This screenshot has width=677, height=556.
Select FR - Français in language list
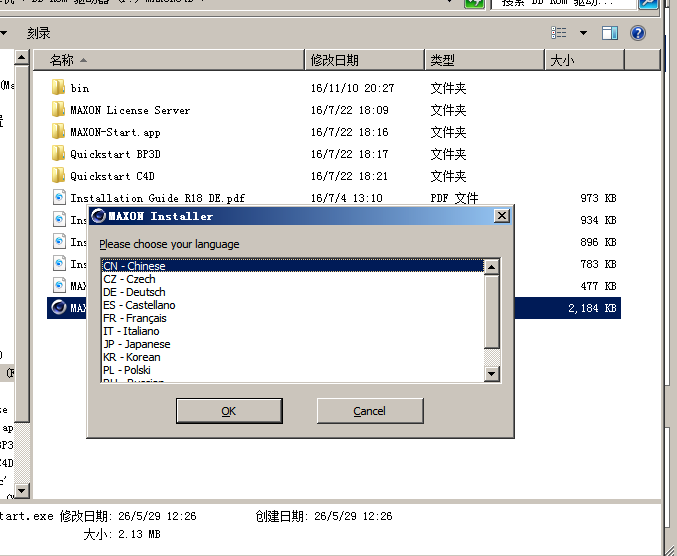tap(293, 318)
